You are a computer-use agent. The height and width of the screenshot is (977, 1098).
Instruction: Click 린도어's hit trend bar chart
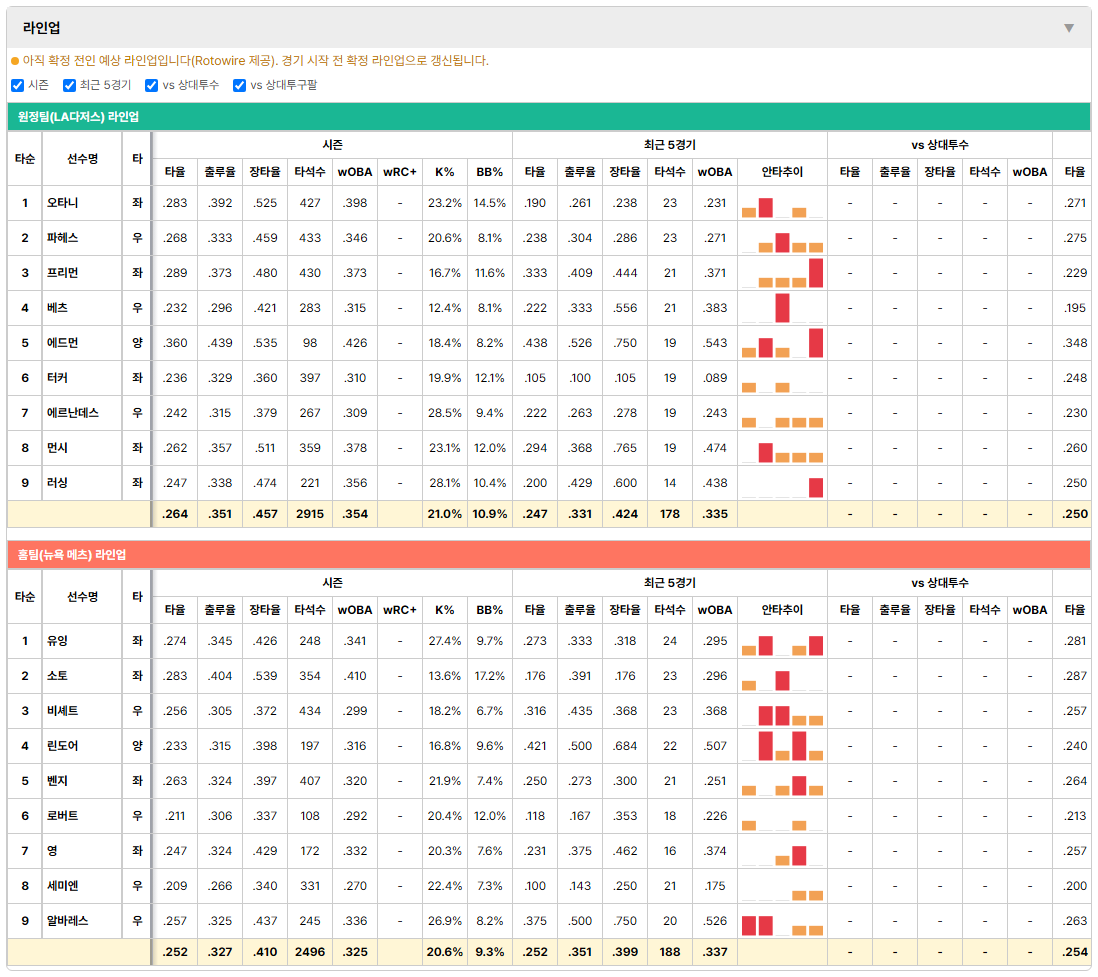[x=782, y=746]
